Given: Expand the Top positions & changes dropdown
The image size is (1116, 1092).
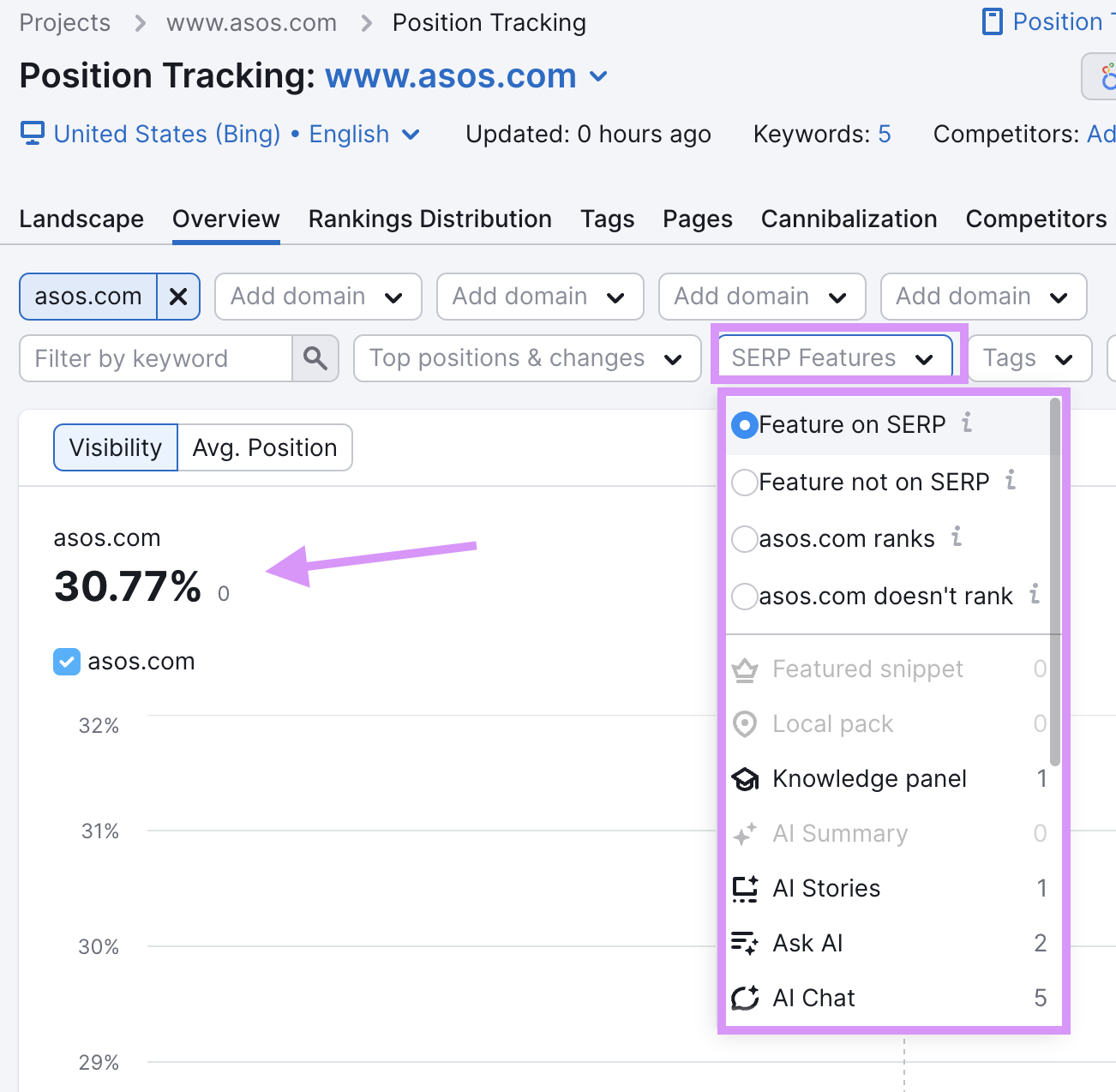Looking at the screenshot, I should (x=526, y=358).
